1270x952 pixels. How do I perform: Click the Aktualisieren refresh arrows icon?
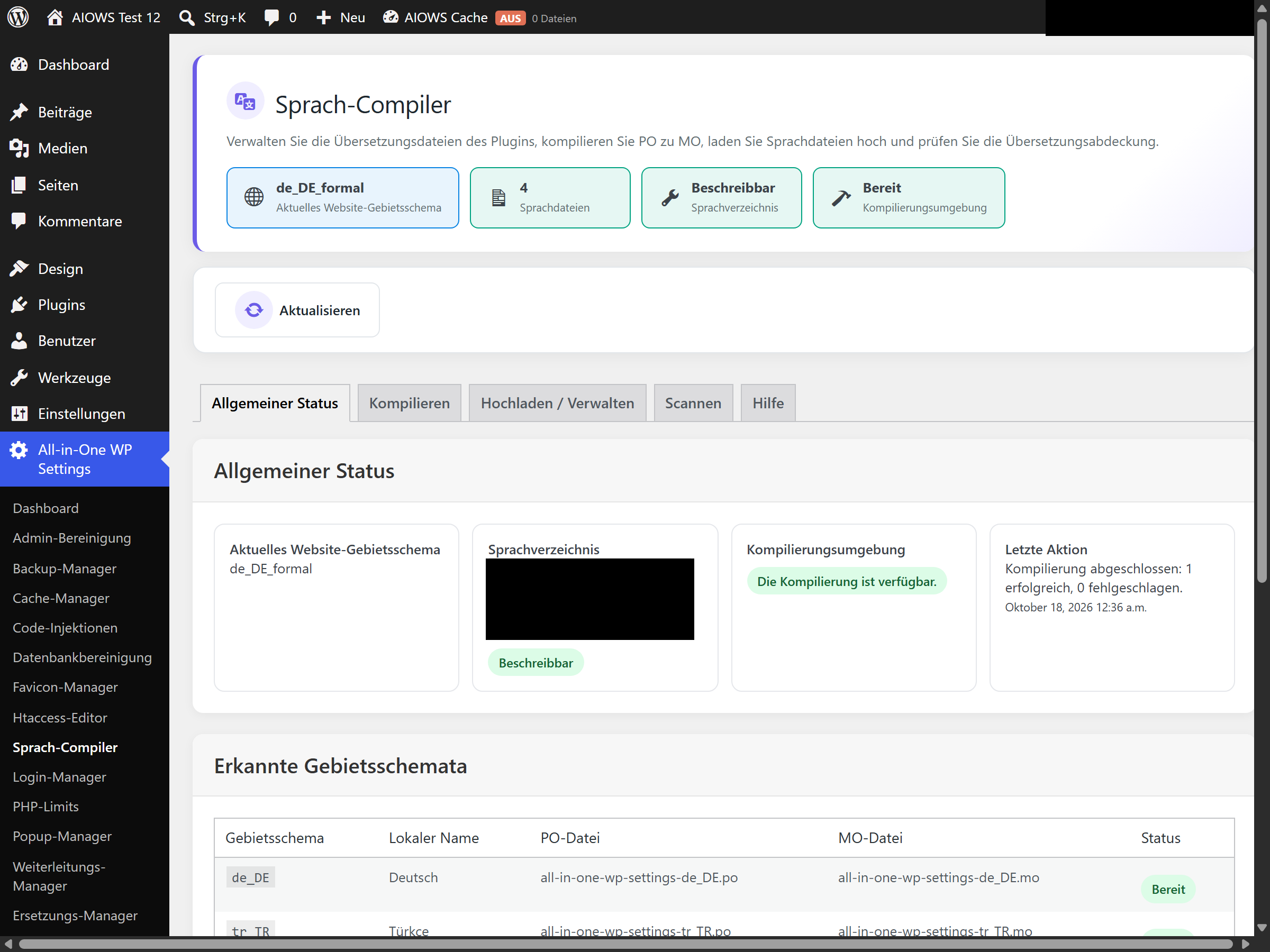(x=254, y=310)
